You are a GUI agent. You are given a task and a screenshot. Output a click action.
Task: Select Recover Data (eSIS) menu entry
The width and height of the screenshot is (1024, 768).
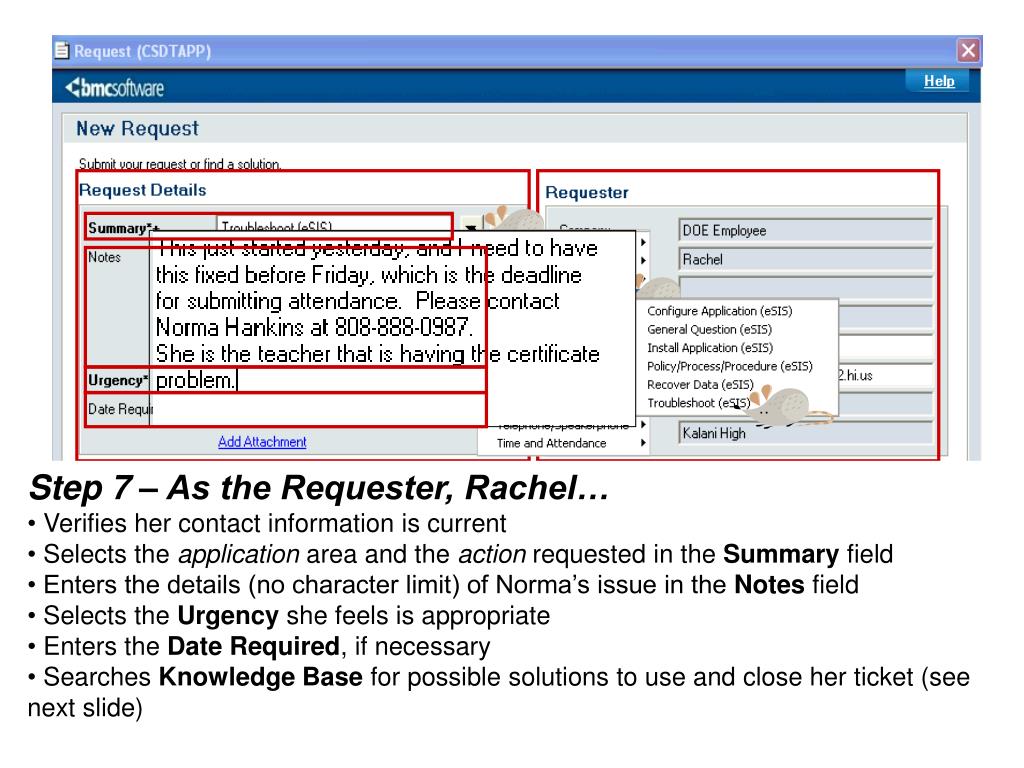coord(700,384)
